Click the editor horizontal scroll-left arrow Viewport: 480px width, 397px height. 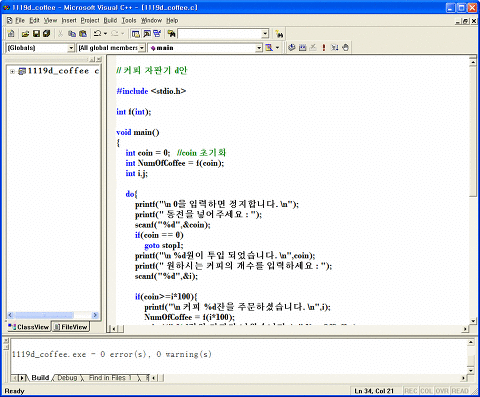click(x=113, y=329)
